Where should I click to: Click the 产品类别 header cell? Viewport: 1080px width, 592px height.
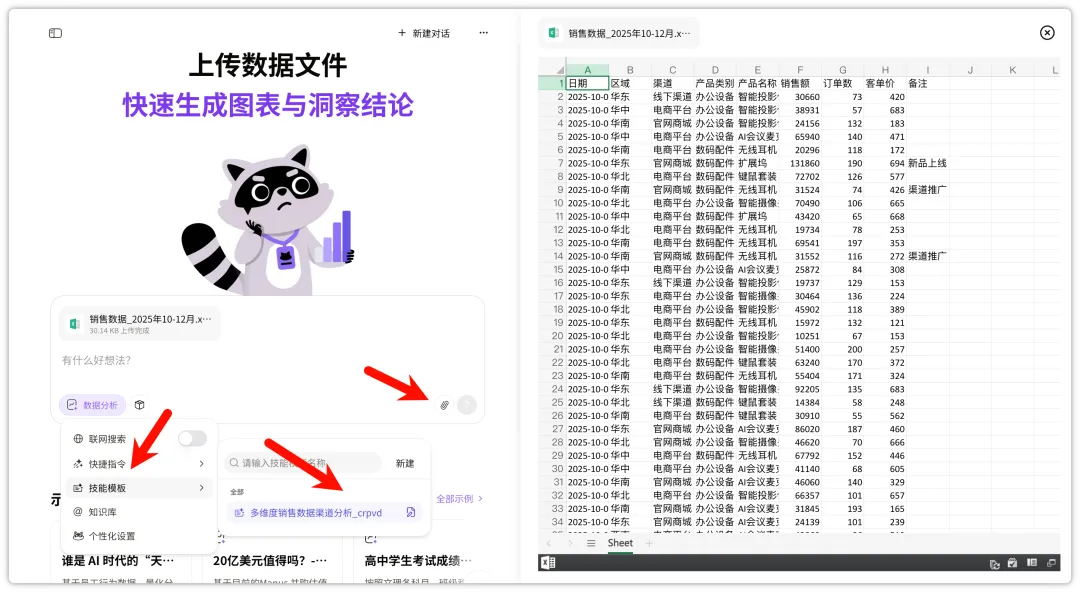(715, 83)
